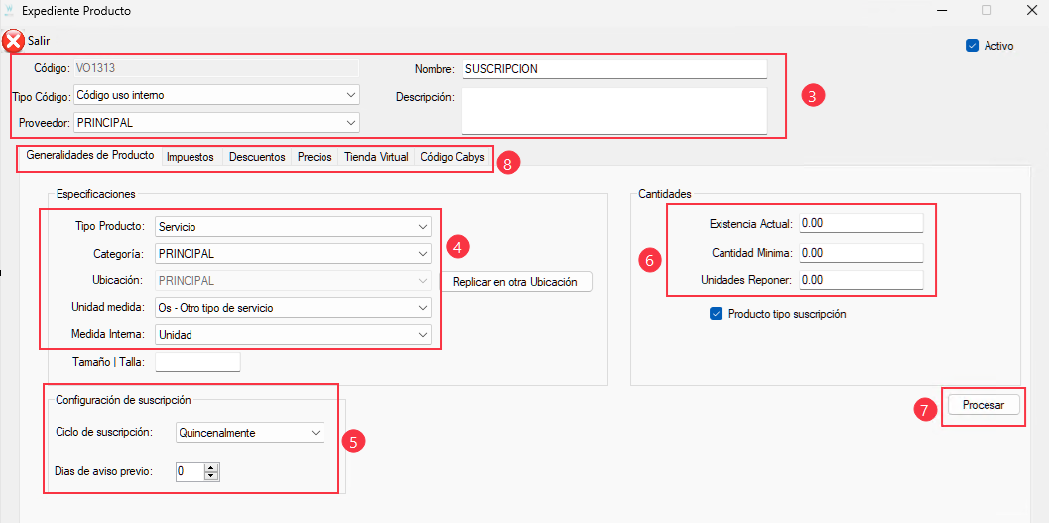Viewport: 1049px width, 523px height.
Task: Open the Descuentos tab
Action: pyautogui.click(x=257, y=158)
